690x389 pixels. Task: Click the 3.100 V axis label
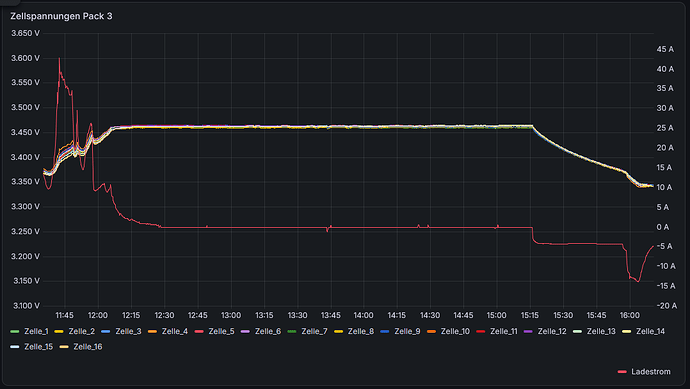(26, 306)
